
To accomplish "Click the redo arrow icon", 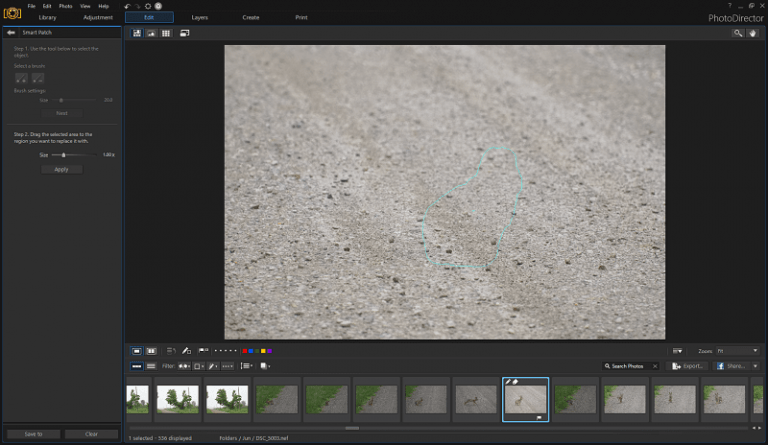I will (137, 6).
